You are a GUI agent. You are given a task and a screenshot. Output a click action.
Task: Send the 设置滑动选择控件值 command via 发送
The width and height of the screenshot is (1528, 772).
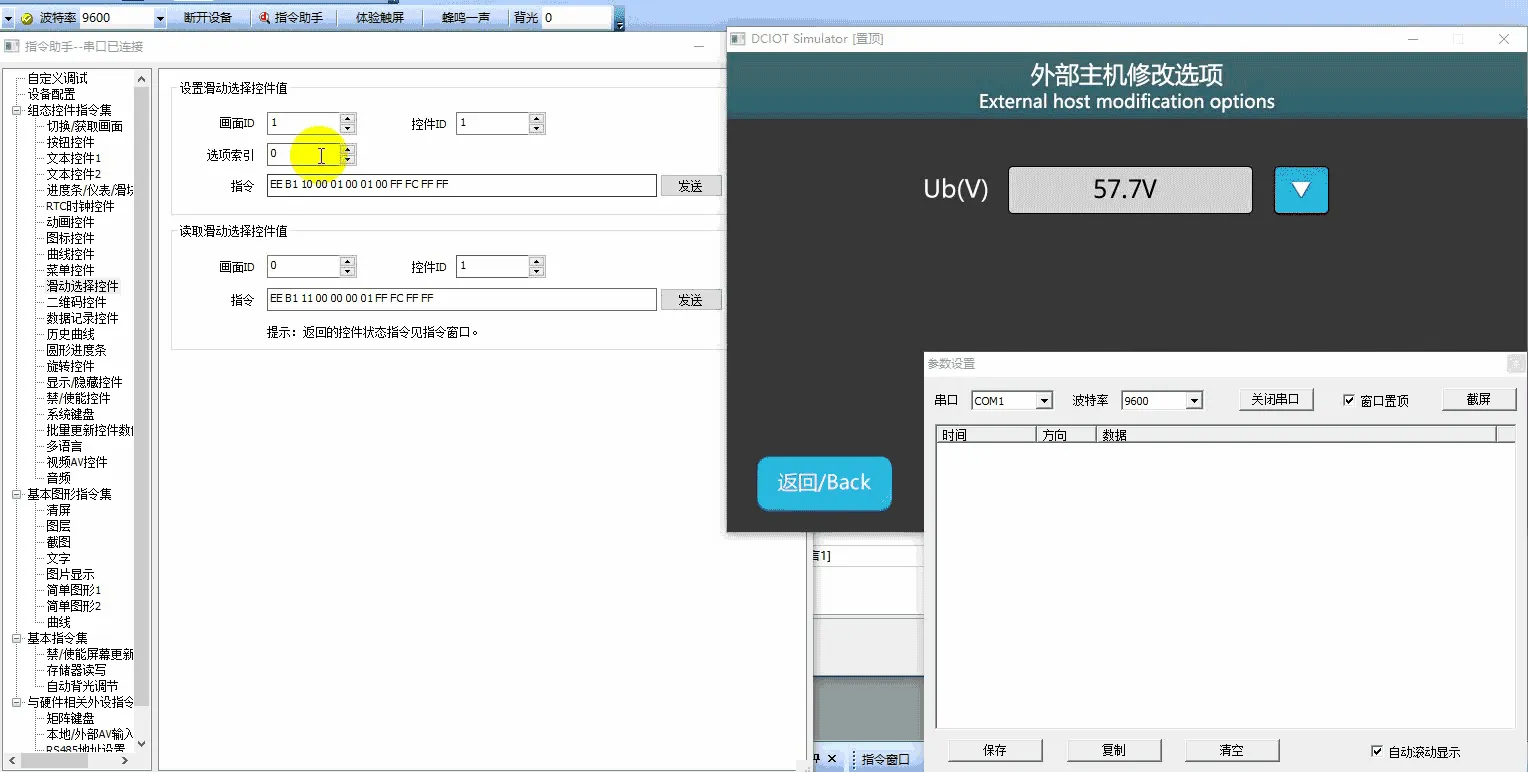click(691, 185)
